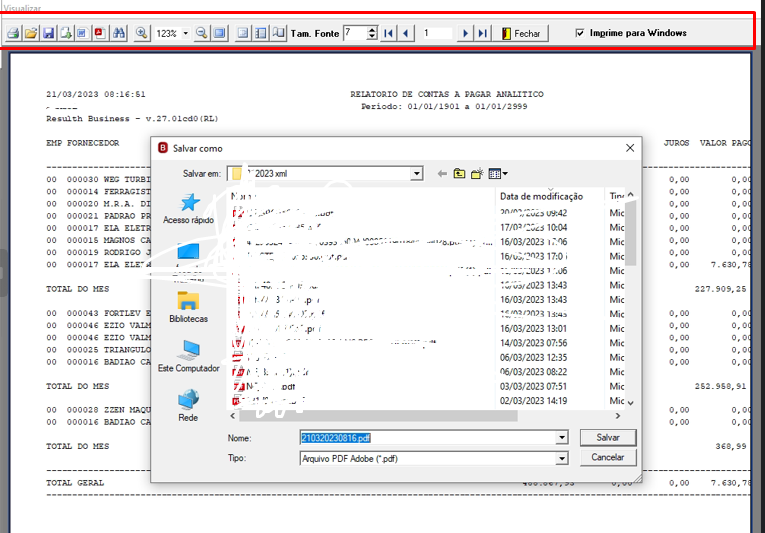Jump to the first page of report

[388, 33]
